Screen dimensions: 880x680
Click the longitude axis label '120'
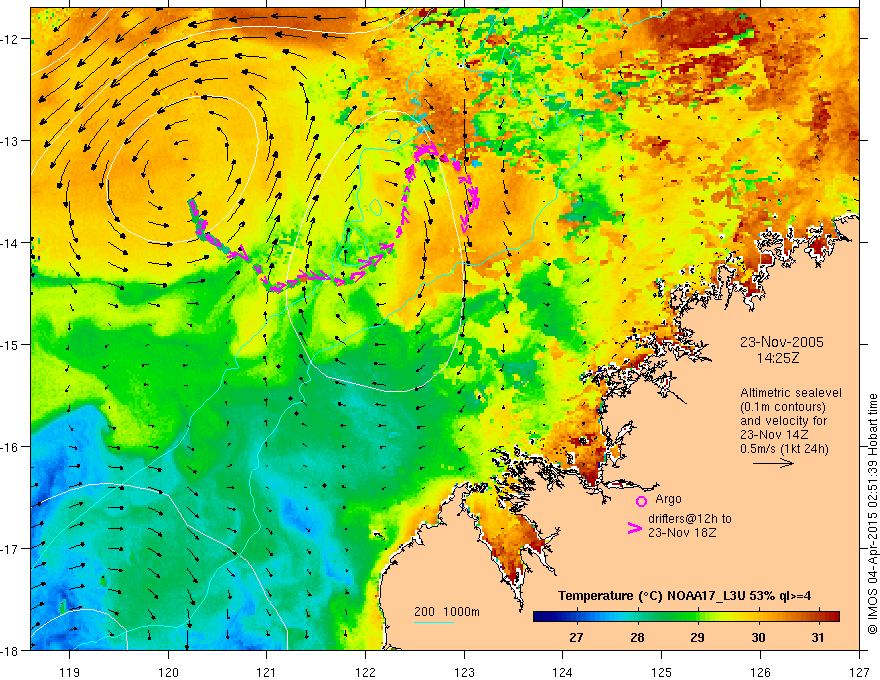[168, 672]
